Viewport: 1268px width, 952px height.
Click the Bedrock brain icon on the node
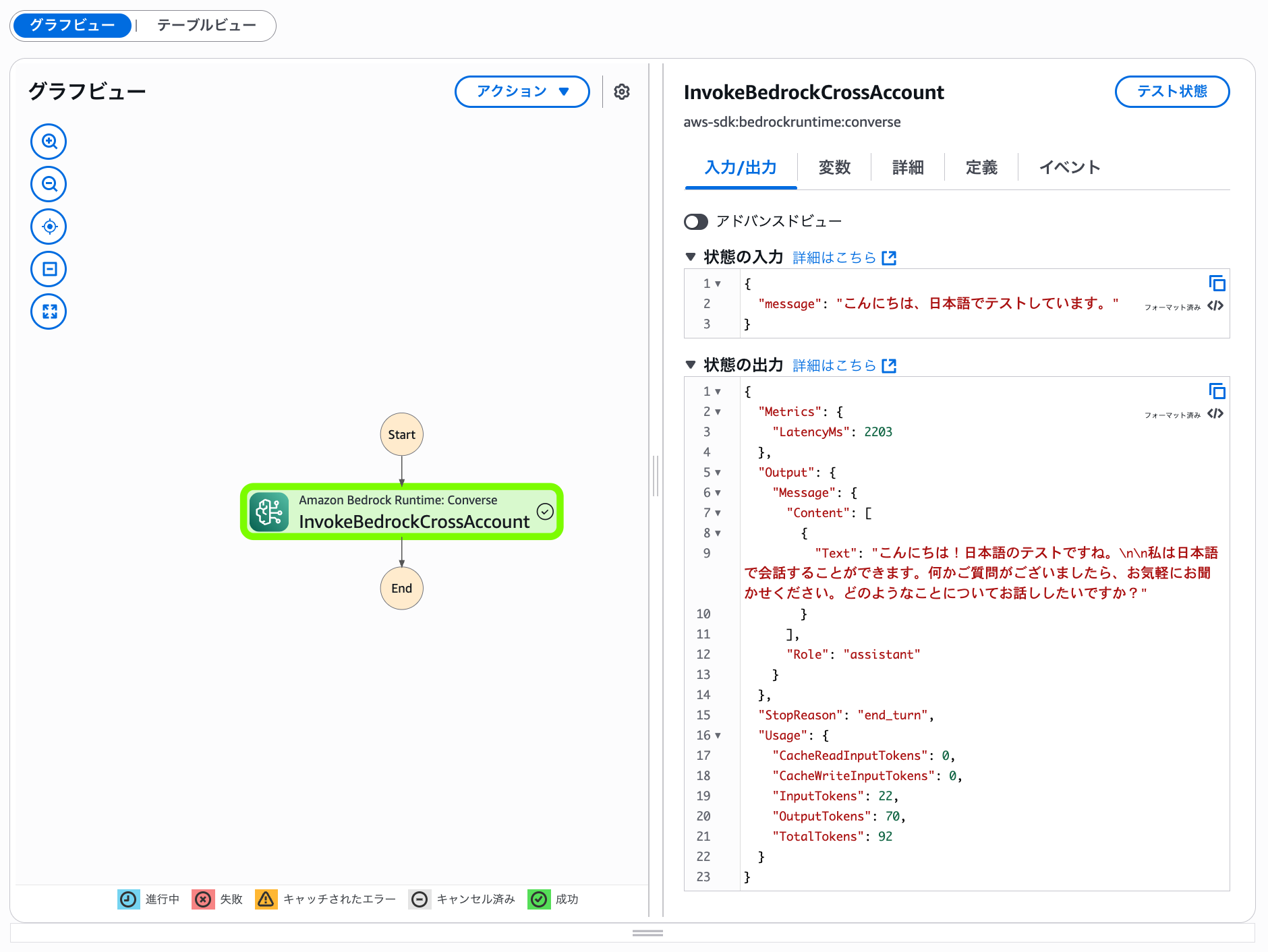click(x=269, y=512)
